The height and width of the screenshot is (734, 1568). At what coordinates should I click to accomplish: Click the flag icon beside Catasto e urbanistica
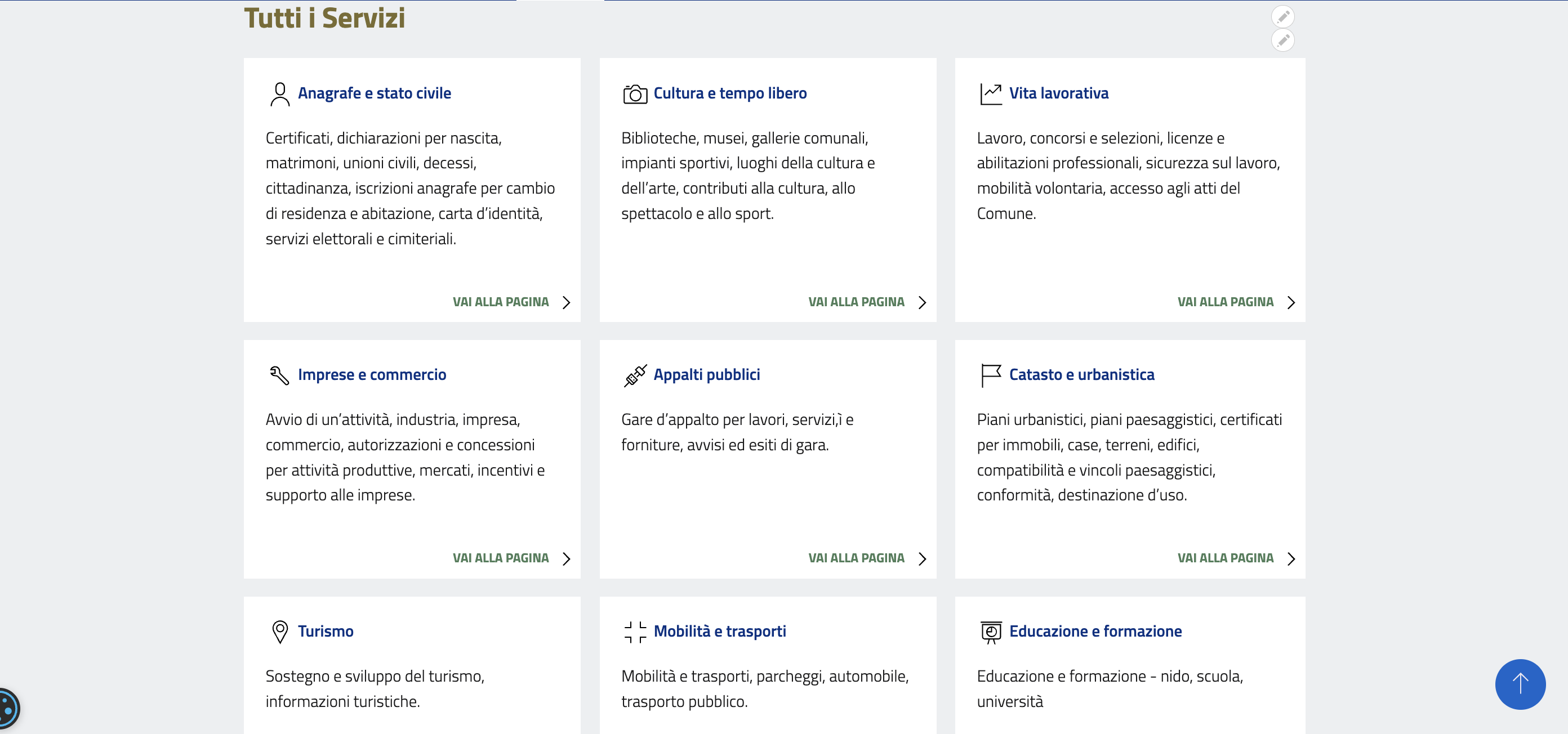990,375
